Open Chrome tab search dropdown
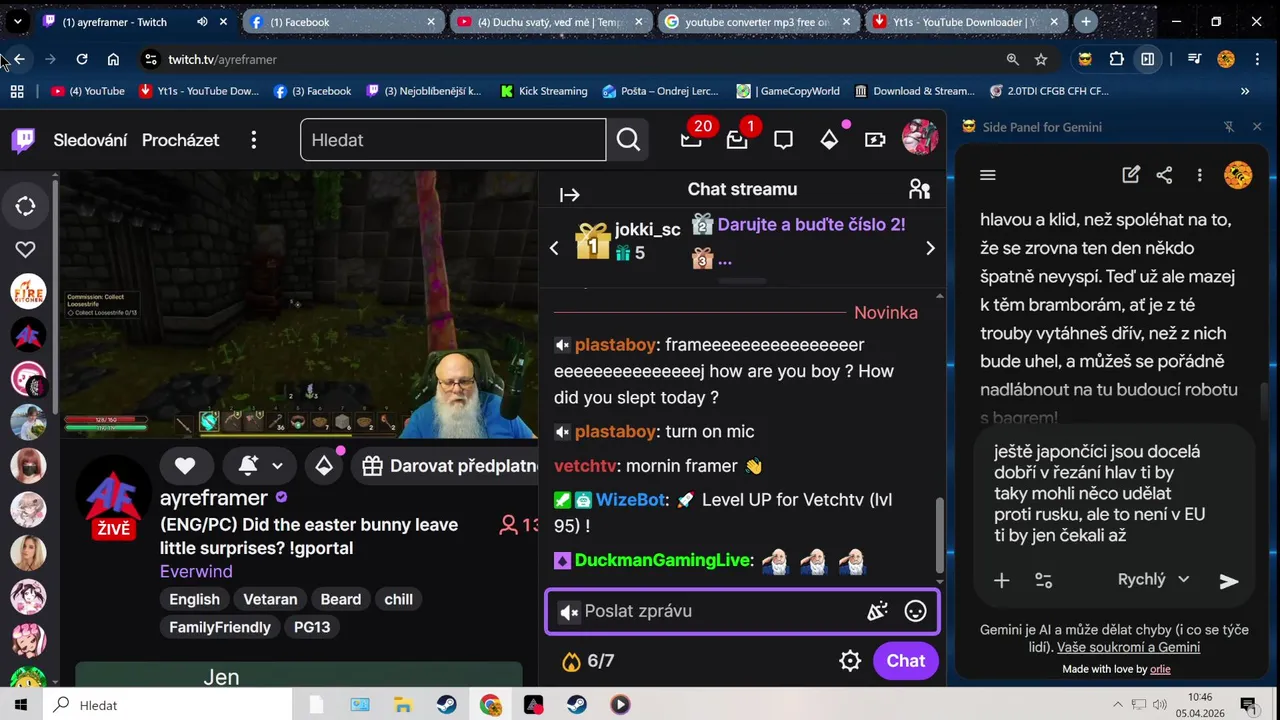Image resolution: width=1280 pixels, height=720 pixels. click(17, 21)
